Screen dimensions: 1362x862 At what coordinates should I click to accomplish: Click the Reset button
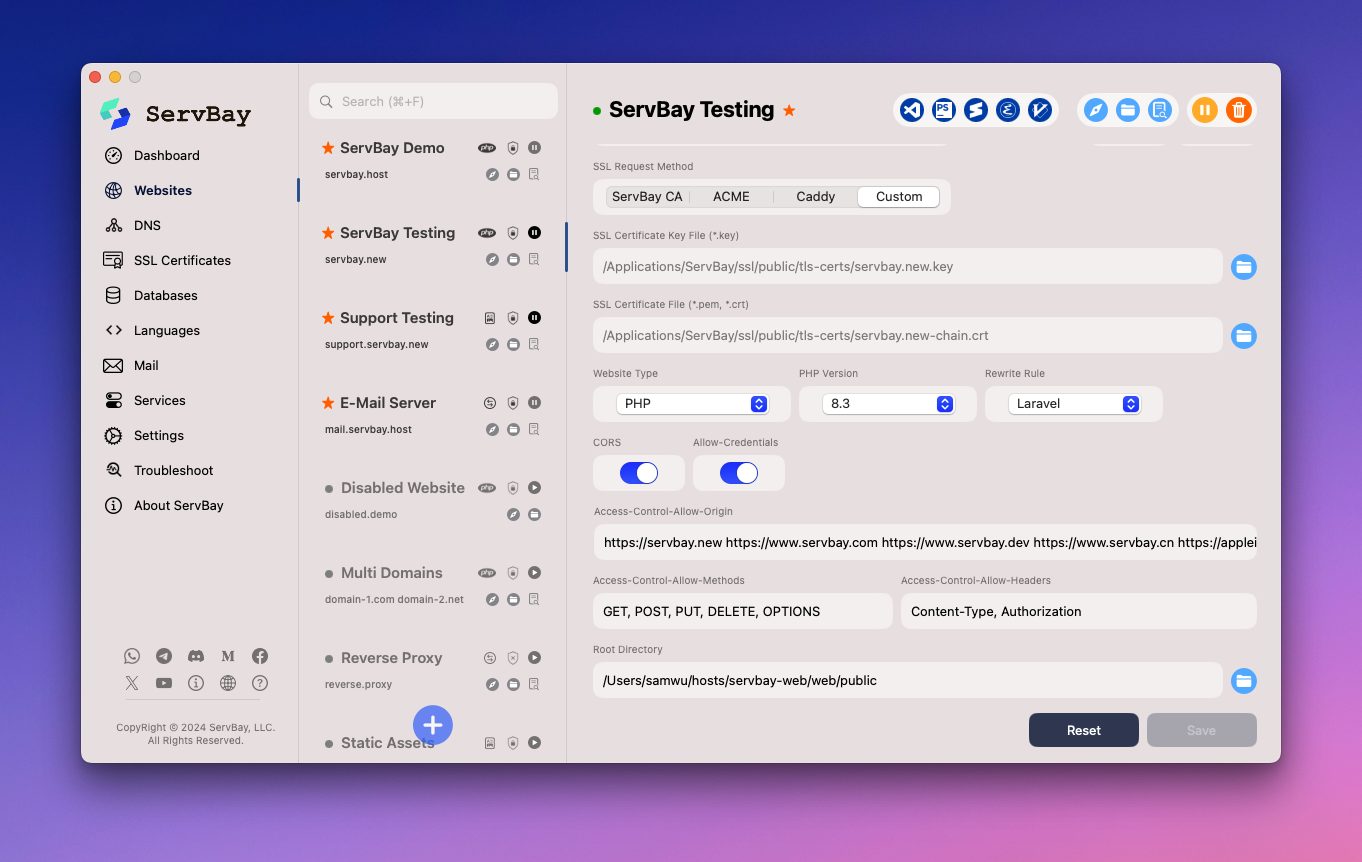[x=1083, y=730]
